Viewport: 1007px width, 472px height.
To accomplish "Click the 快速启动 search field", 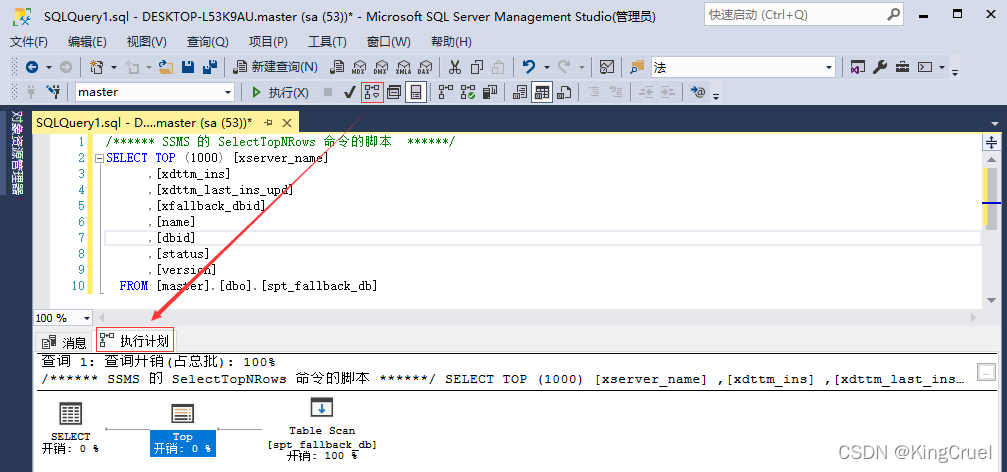I will tap(805, 13).
